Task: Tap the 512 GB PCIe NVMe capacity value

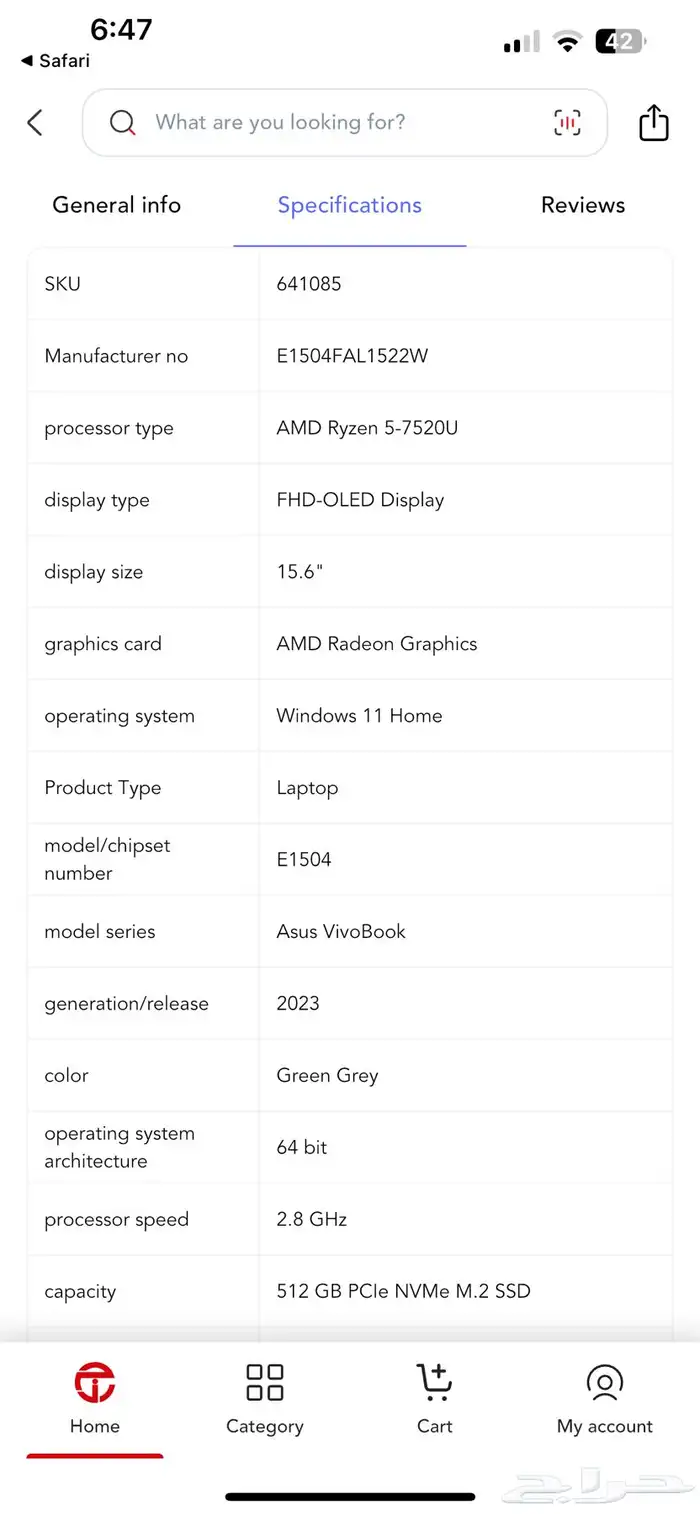Action: tap(403, 1292)
